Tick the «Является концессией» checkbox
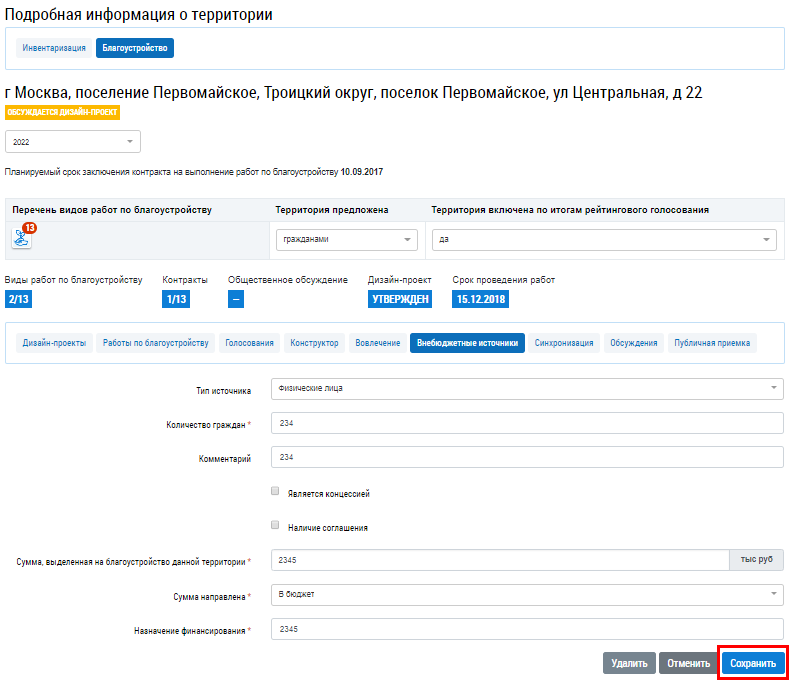This screenshot has height=685, width=803. tap(275, 491)
